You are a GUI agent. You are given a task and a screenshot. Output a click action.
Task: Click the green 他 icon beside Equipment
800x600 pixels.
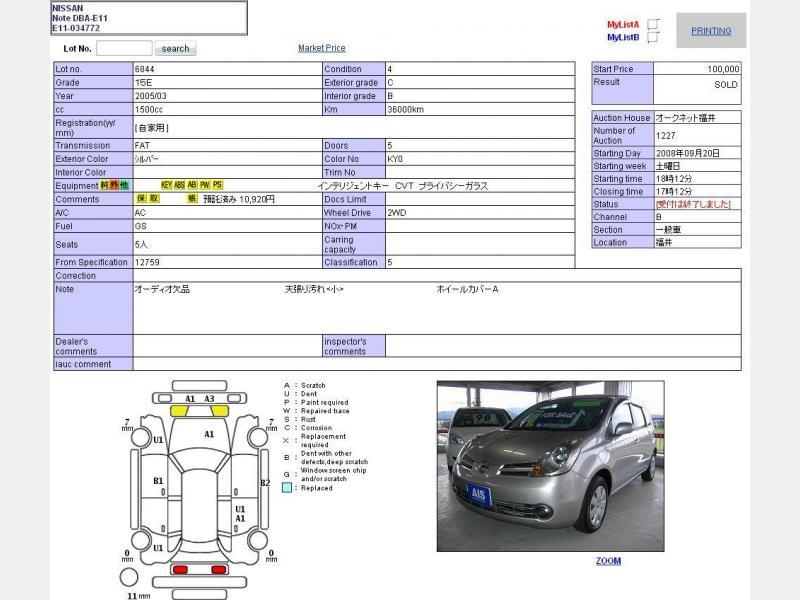click(124, 185)
